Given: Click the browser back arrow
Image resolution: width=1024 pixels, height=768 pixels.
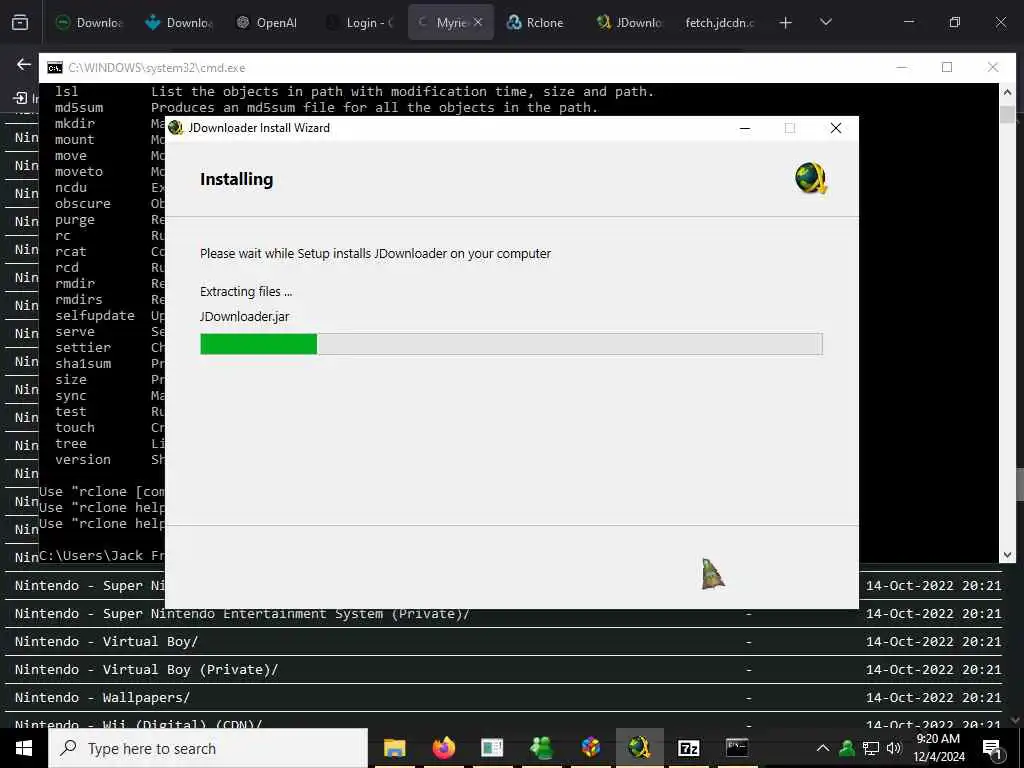Looking at the screenshot, I should 24,64.
